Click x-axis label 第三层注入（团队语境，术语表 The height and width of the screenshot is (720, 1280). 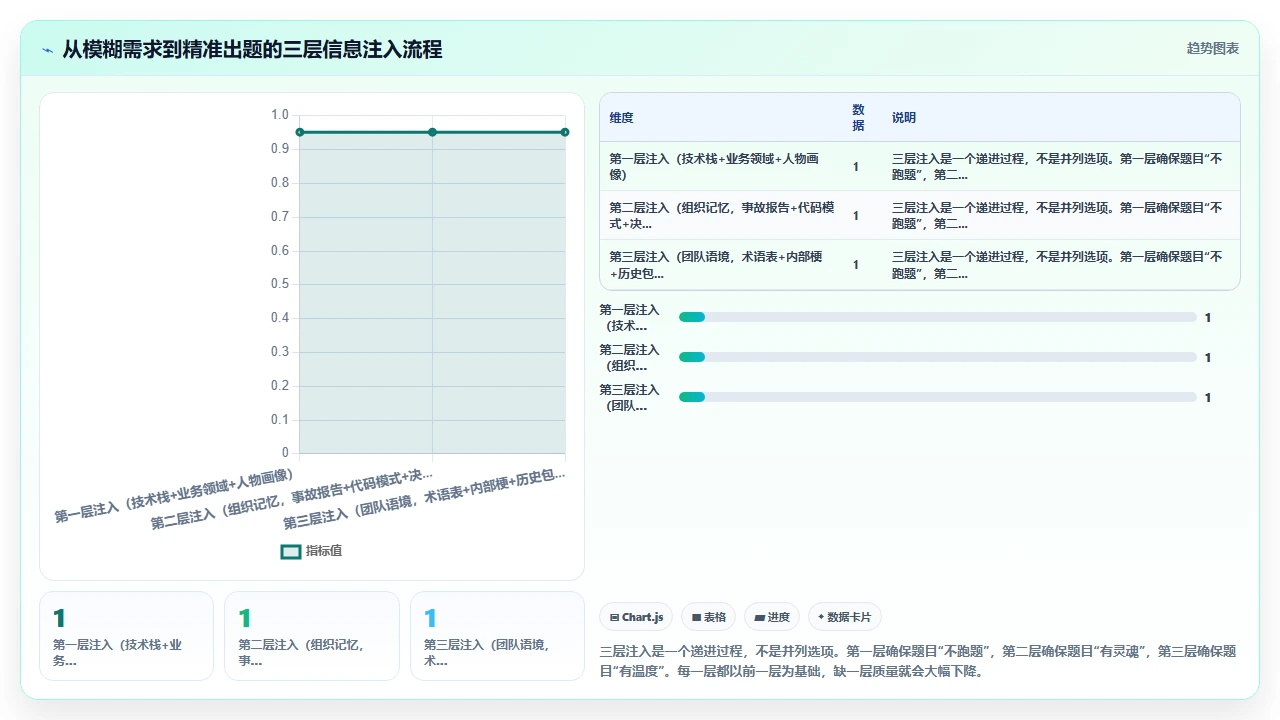[424, 497]
